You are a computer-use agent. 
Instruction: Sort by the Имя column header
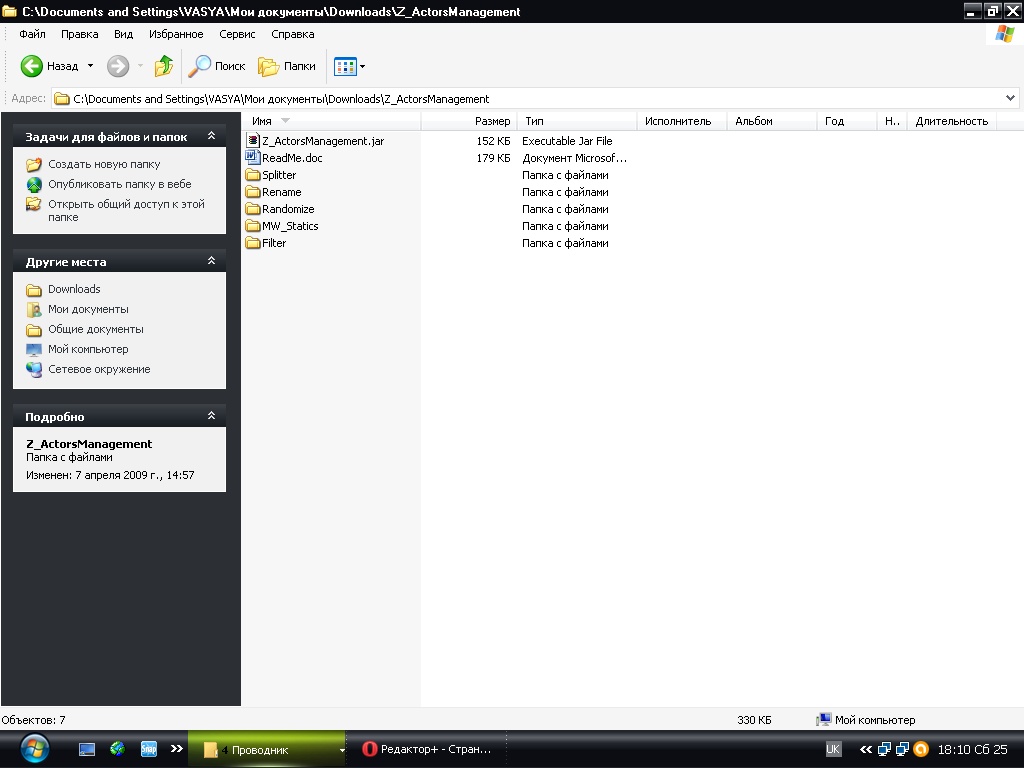click(x=332, y=121)
